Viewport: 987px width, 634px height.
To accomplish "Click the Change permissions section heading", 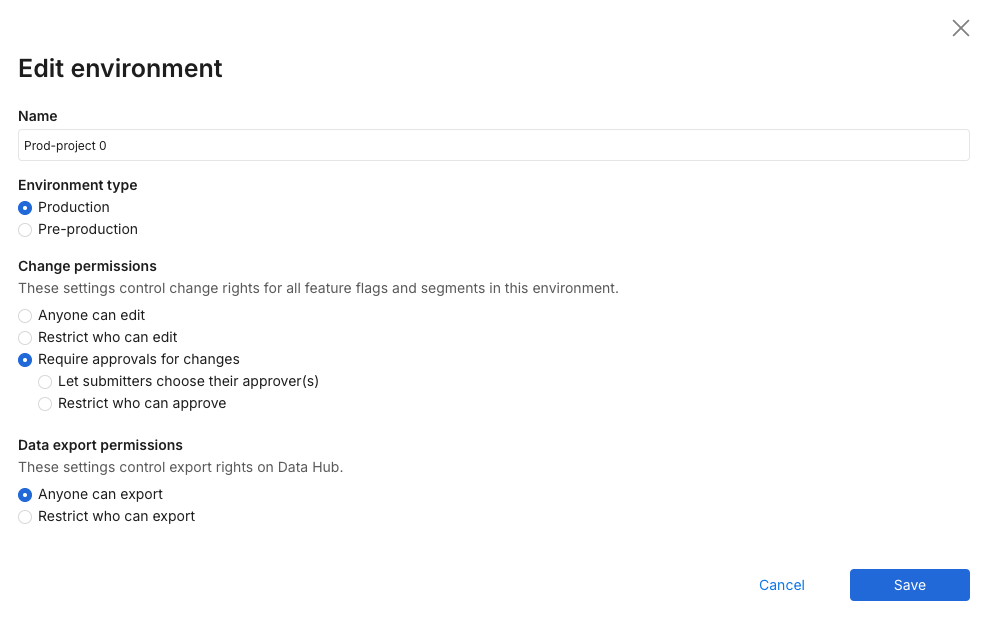I will click(88, 266).
